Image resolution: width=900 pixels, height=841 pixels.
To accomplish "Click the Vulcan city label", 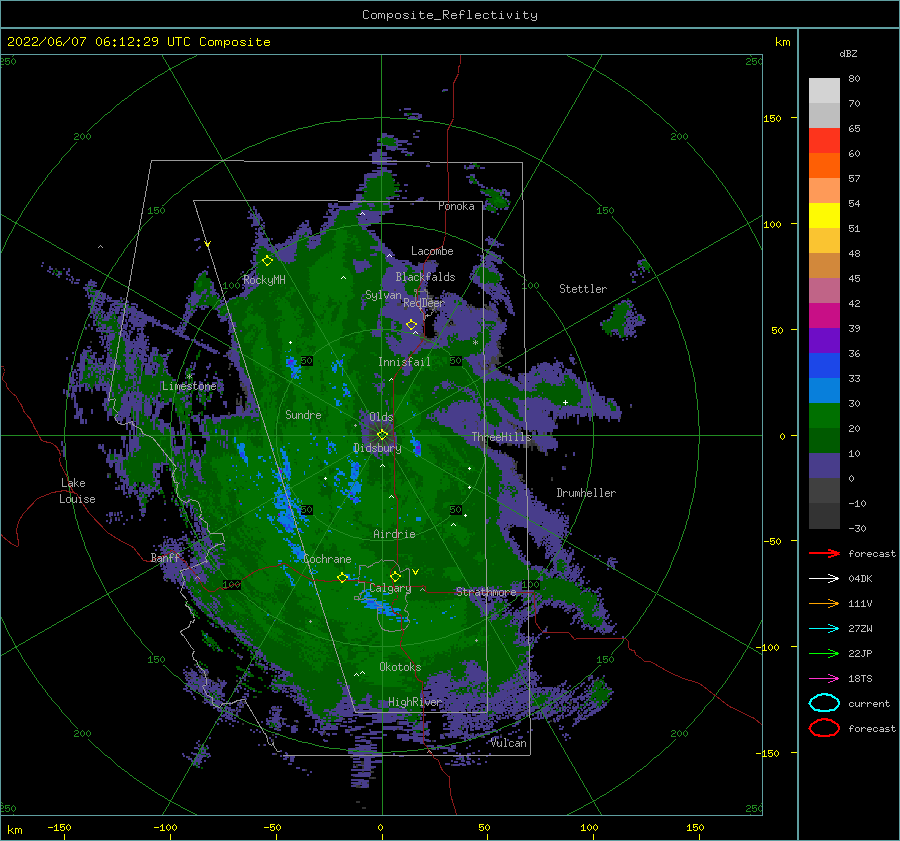I will point(508,743).
